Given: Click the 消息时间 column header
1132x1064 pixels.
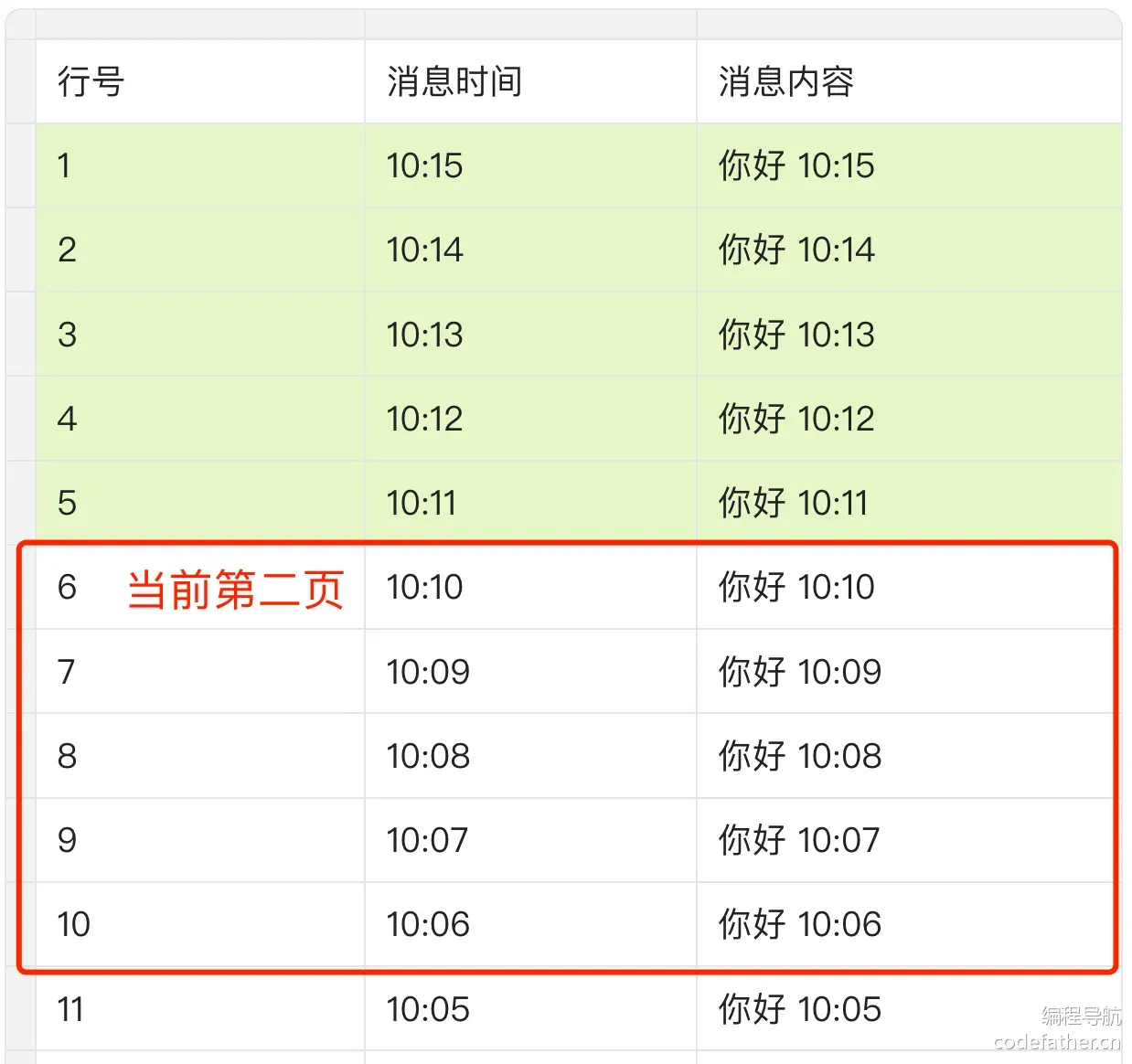Looking at the screenshot, I should (x=530, y=81).
